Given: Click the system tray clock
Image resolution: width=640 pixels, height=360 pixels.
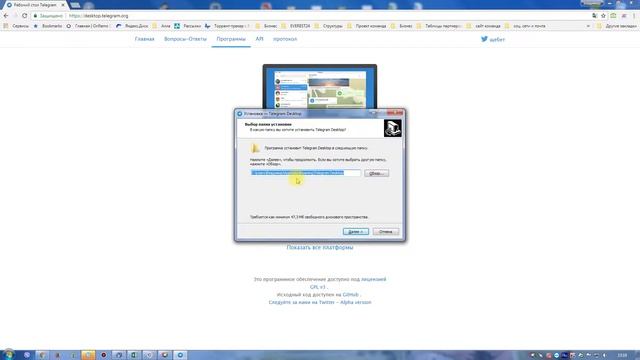Looking at the screenshot, I should [x=622, y=356].
